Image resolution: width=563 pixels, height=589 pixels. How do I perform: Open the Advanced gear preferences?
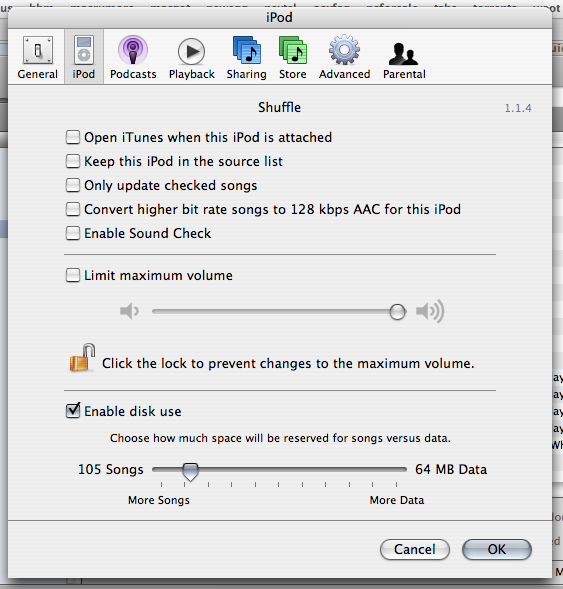pyautogui.click(x=344, y=57)
